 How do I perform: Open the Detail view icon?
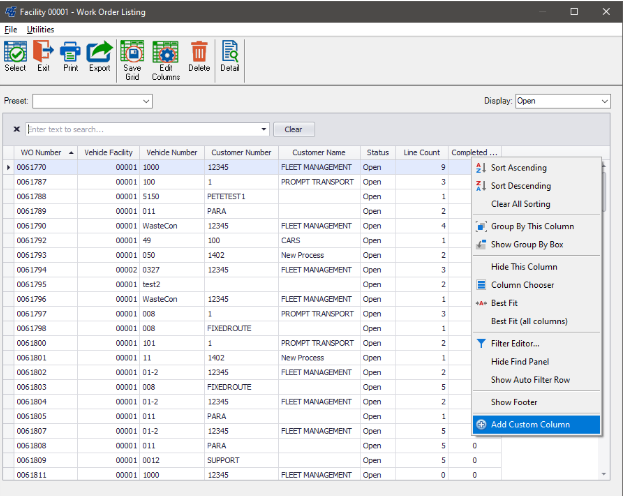(229, 57)
